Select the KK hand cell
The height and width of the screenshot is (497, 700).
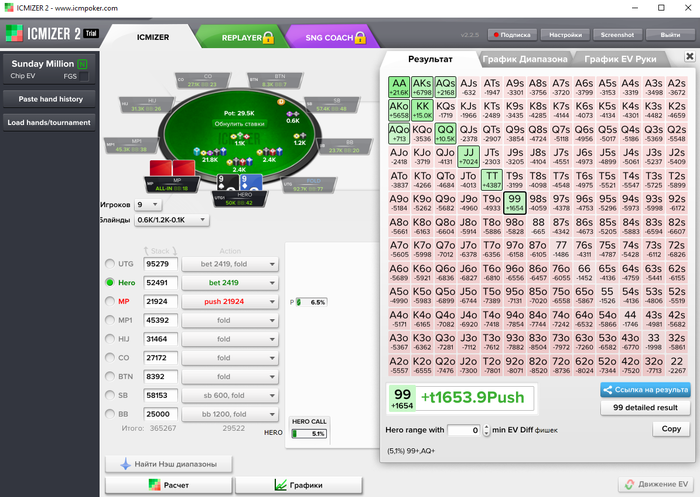422,110
